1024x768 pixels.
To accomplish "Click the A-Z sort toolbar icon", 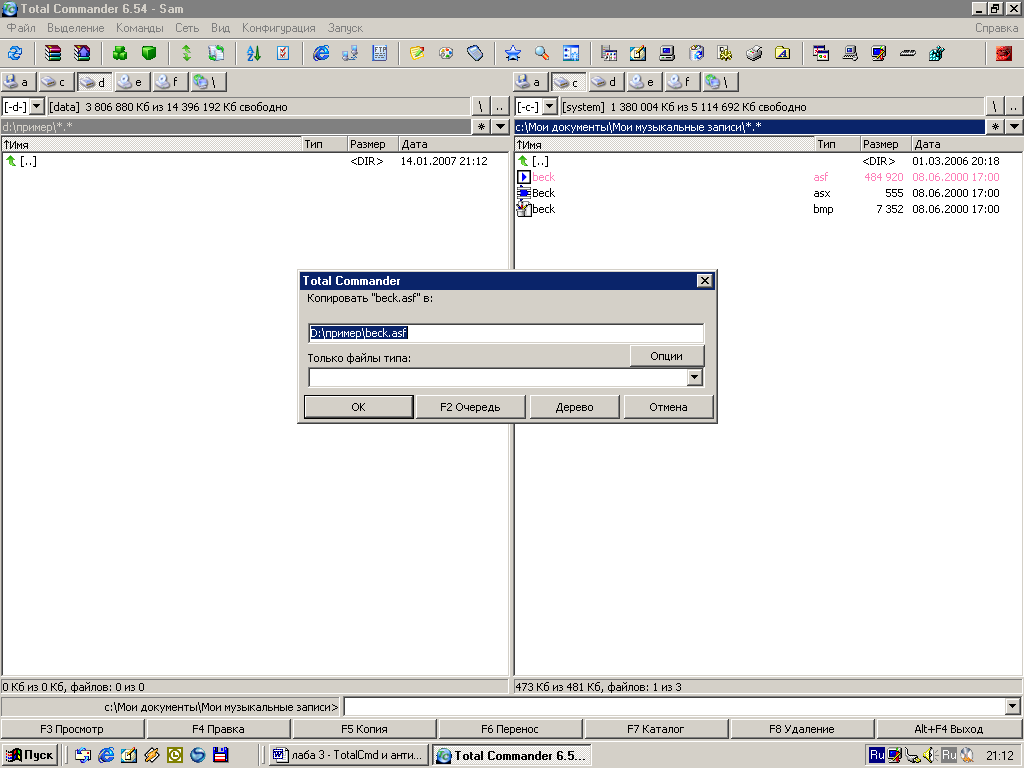I will (253, 54).
